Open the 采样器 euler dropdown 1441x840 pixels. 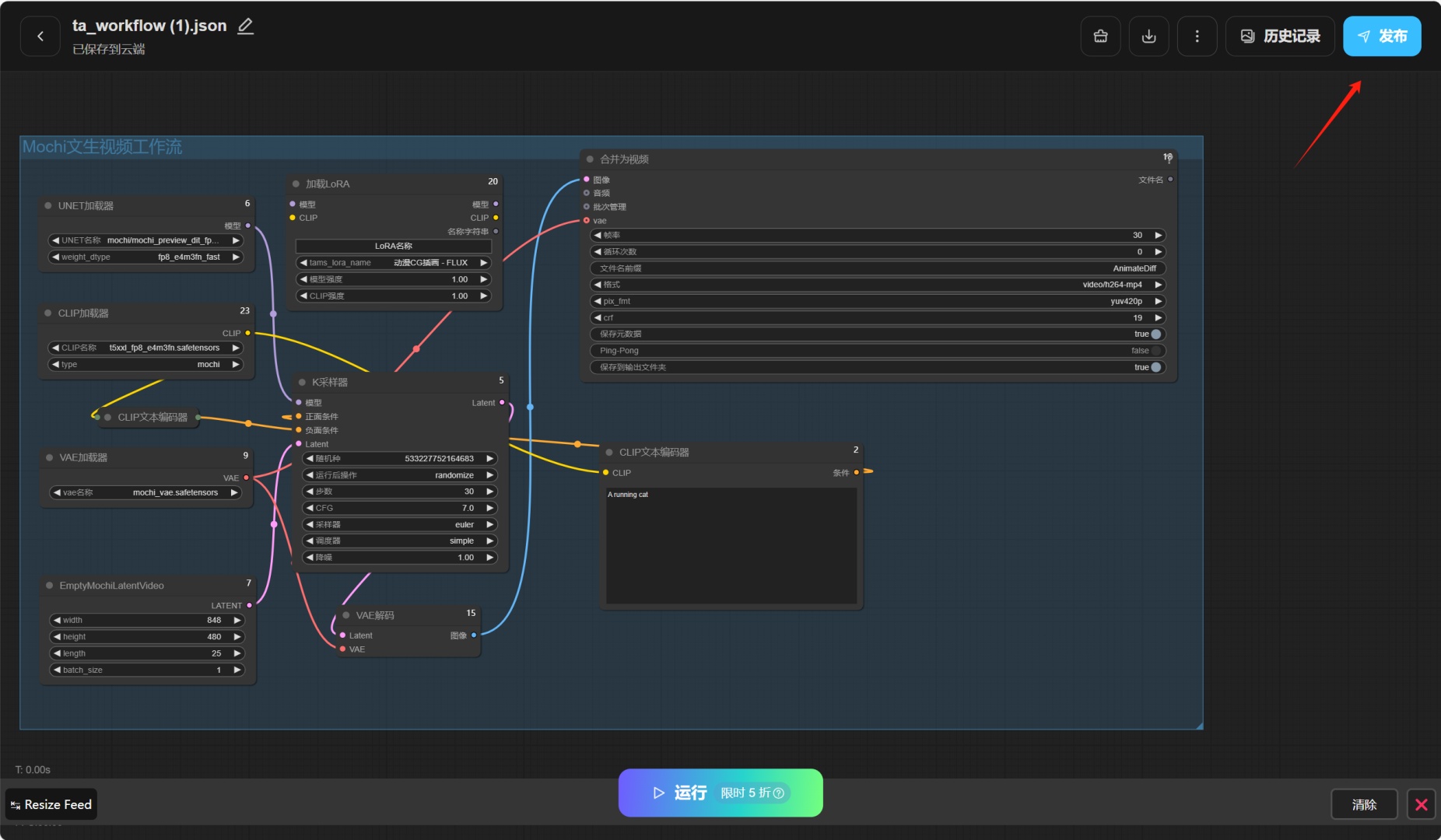tap(399, 524)
